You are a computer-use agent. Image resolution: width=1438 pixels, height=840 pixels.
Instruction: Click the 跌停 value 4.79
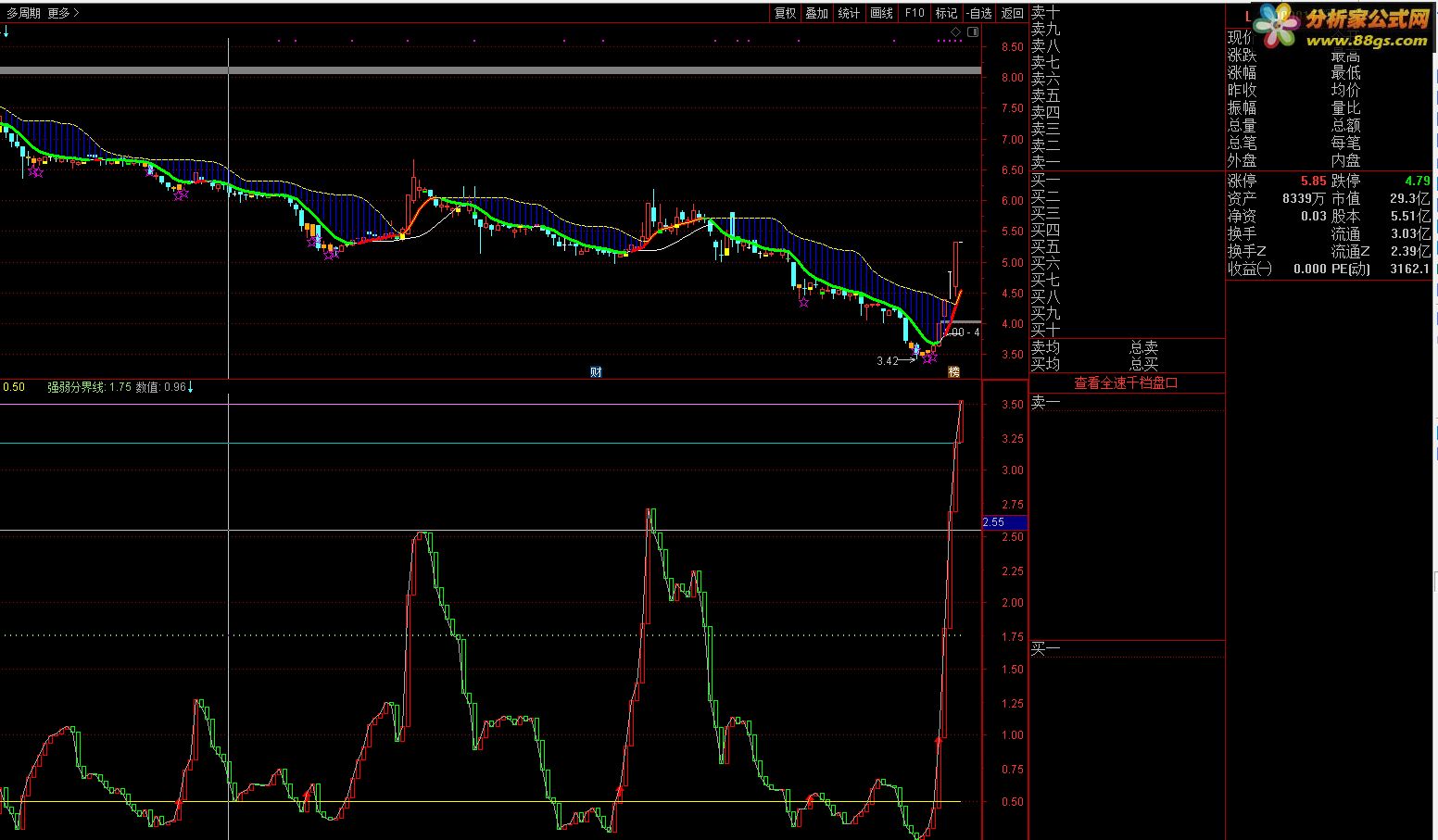click(1417, 182)
